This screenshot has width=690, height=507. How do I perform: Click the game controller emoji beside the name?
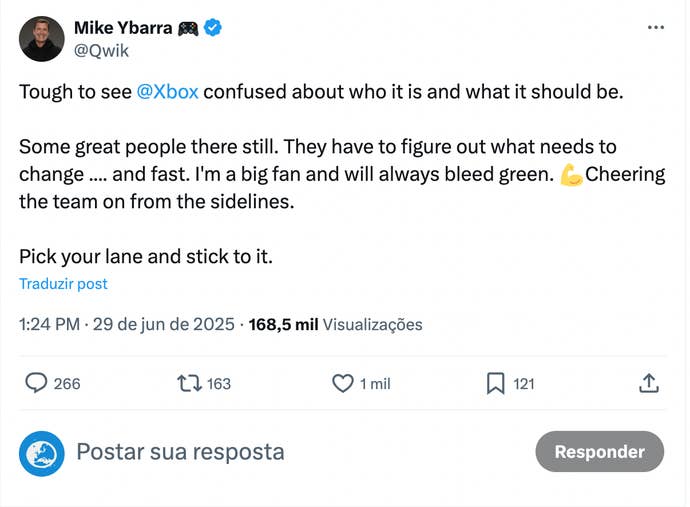(x=188, y=28)
